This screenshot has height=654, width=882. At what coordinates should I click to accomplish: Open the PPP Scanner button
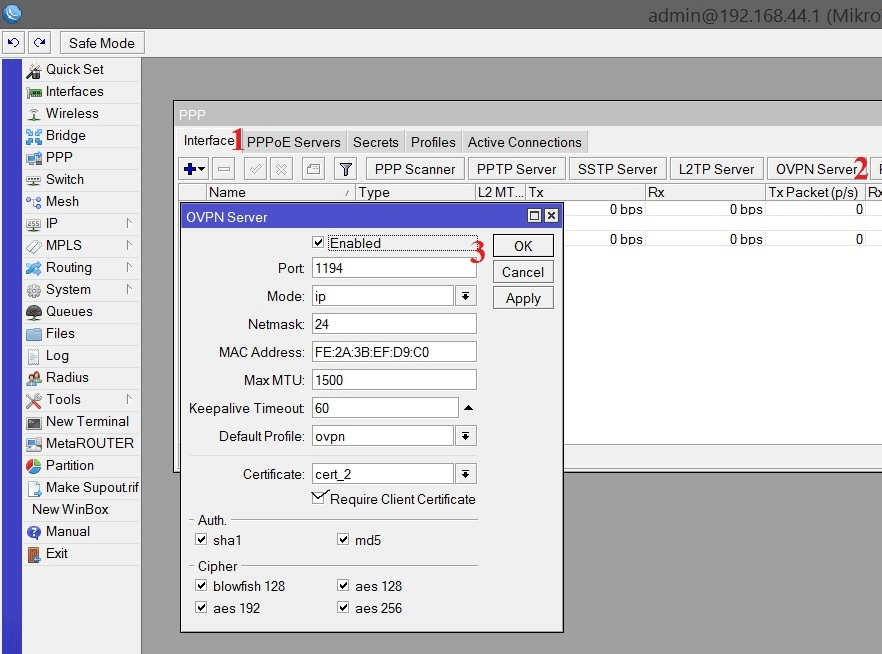[415, 169]
